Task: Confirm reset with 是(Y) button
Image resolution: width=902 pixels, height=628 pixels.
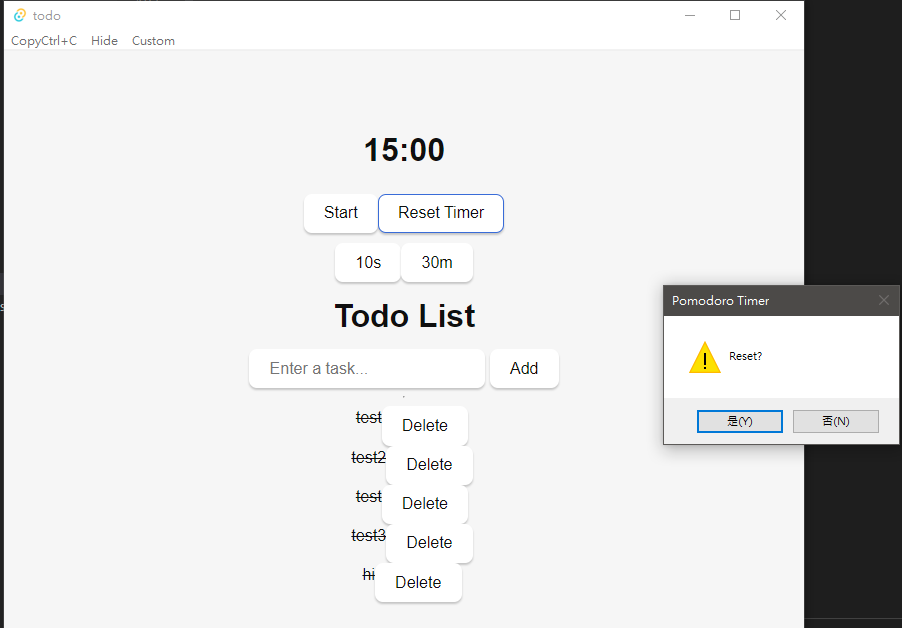Action: click(x=739, y=422)
